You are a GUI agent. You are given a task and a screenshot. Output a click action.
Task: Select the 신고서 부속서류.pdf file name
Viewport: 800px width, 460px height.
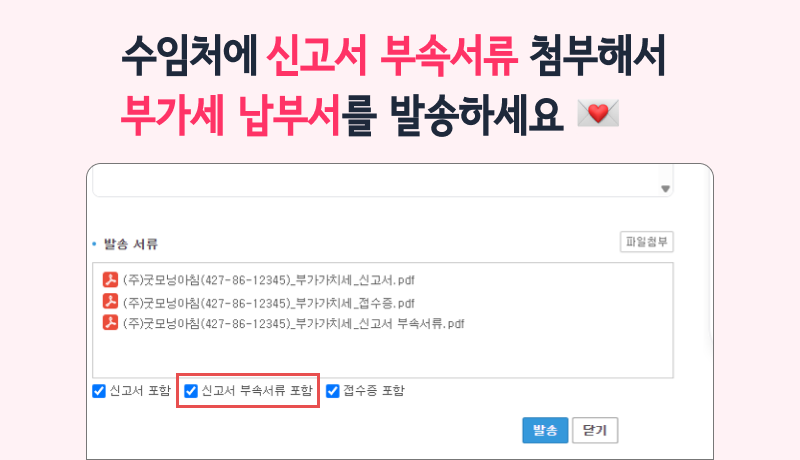pos(294,323)
